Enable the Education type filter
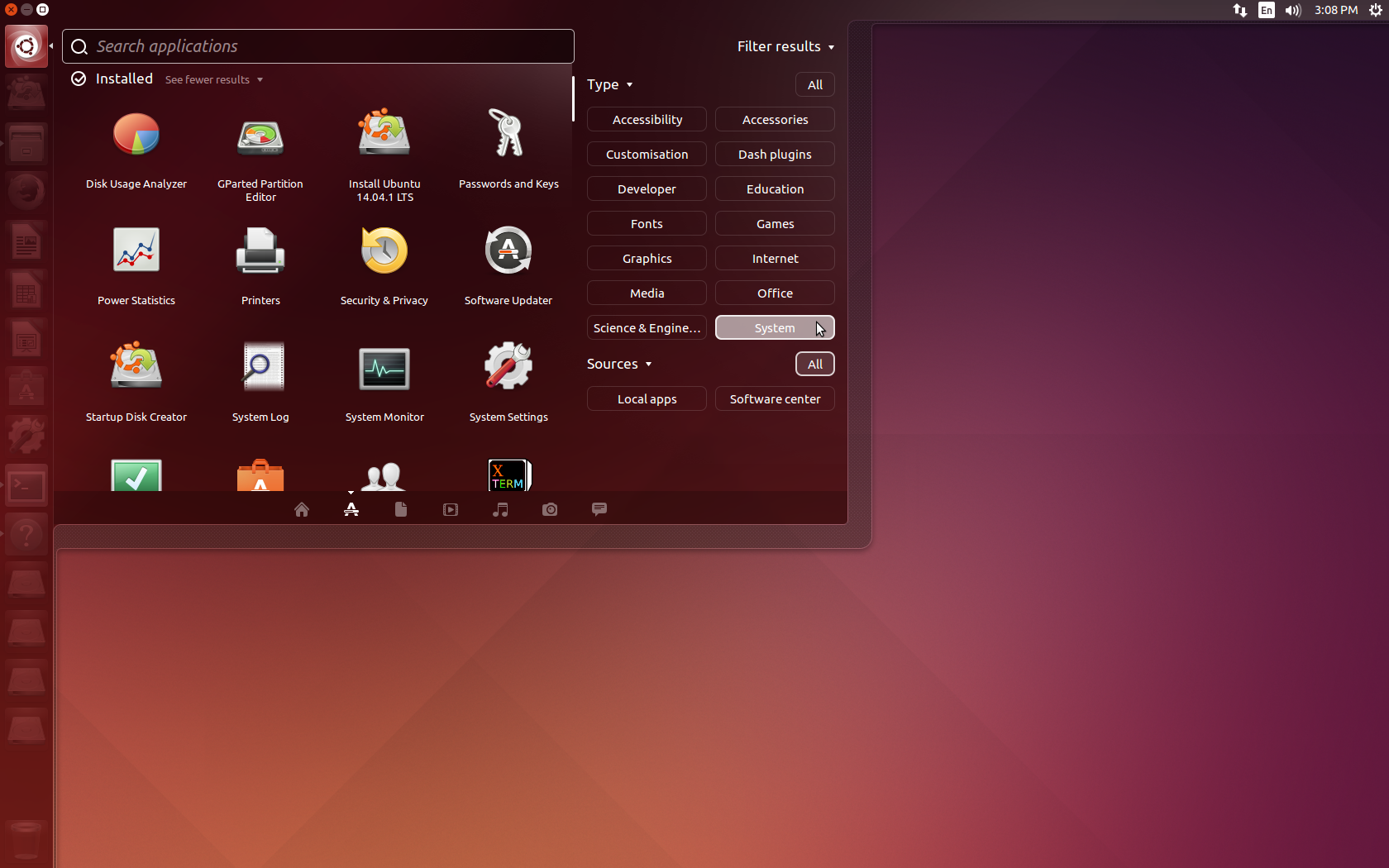1389x868 pixels. click(x=774, y=188)
